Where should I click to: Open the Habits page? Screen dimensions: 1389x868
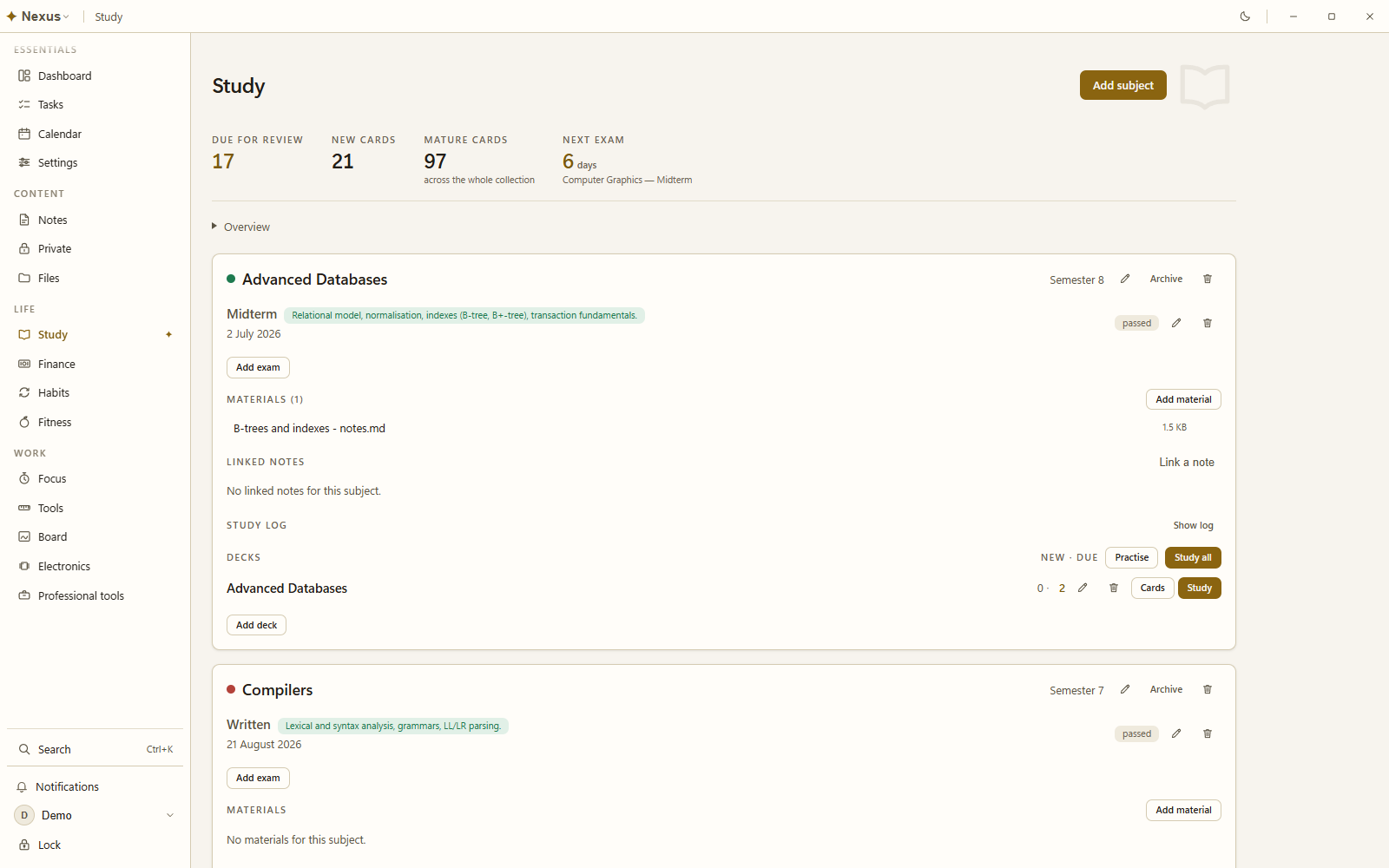(x=95, y=392)
